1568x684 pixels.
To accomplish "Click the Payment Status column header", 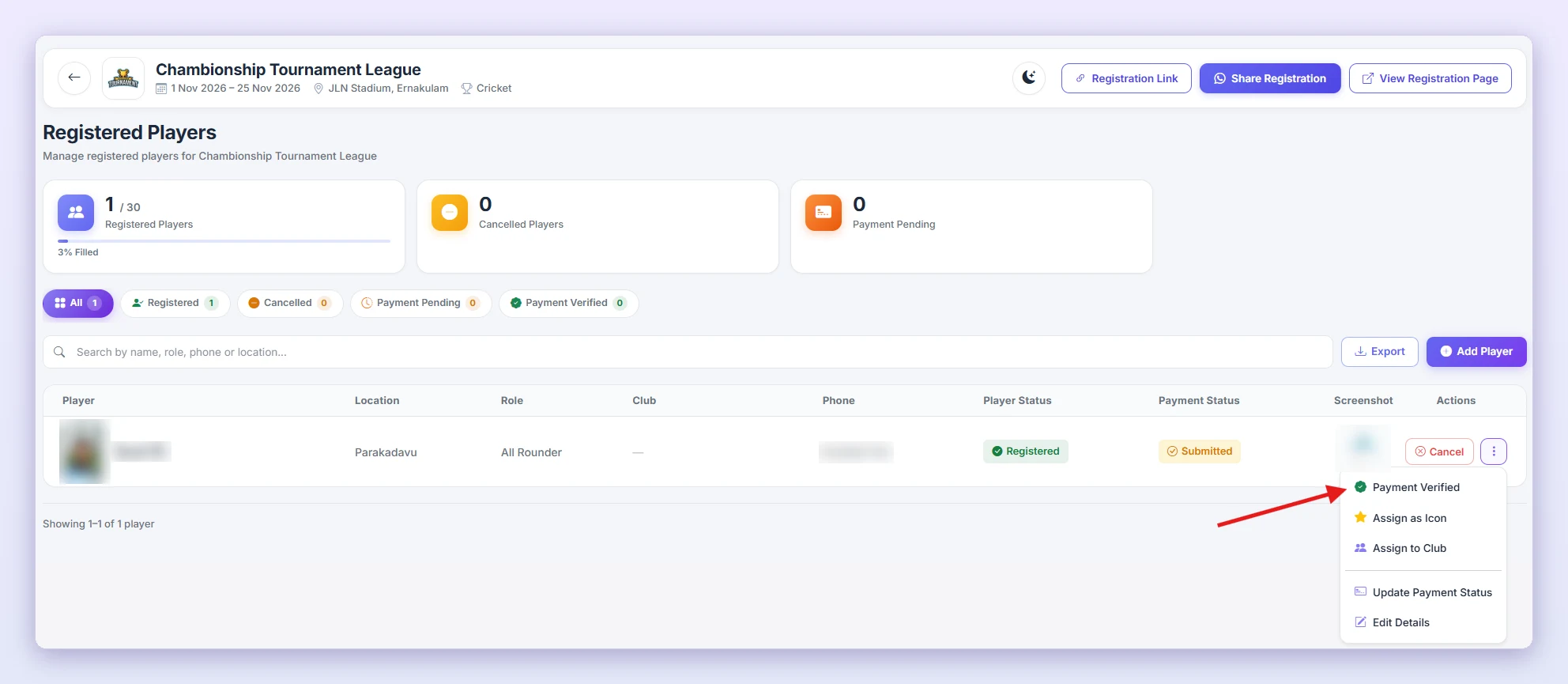I will [x=1199, y=401].
